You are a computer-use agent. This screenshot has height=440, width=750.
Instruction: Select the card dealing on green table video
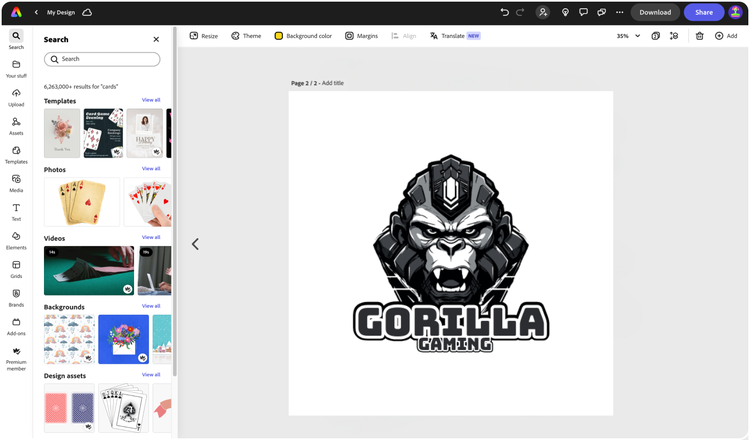click(89, 271)
